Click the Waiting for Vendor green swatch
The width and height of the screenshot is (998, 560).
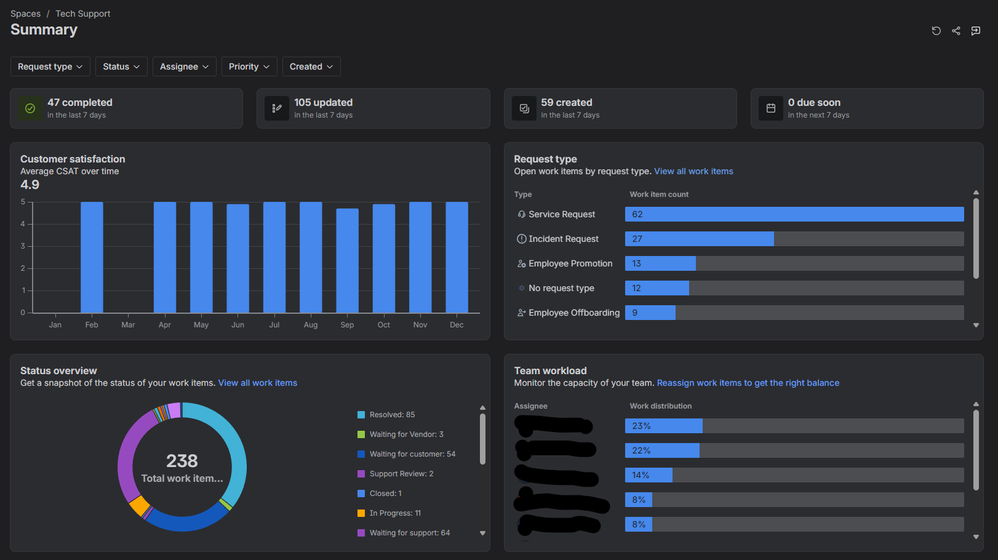point(361,435)
